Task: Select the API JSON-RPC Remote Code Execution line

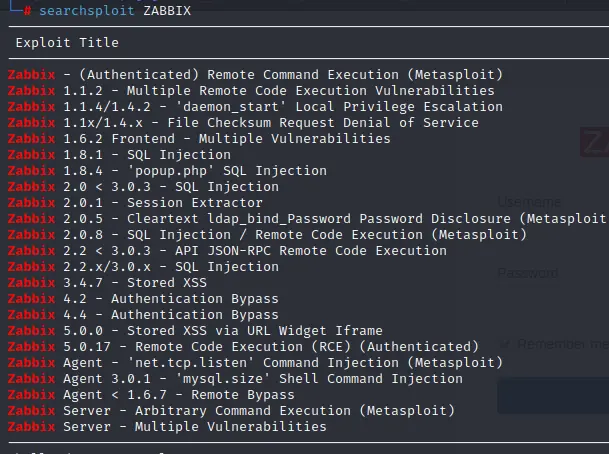Action: (x=227, y=250)
